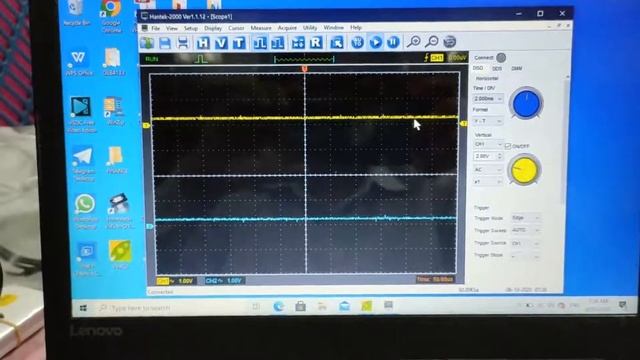Click the CH2 cyan zero-level marker
The height and width of the screenshot is (360, 640).
[150, 226]
